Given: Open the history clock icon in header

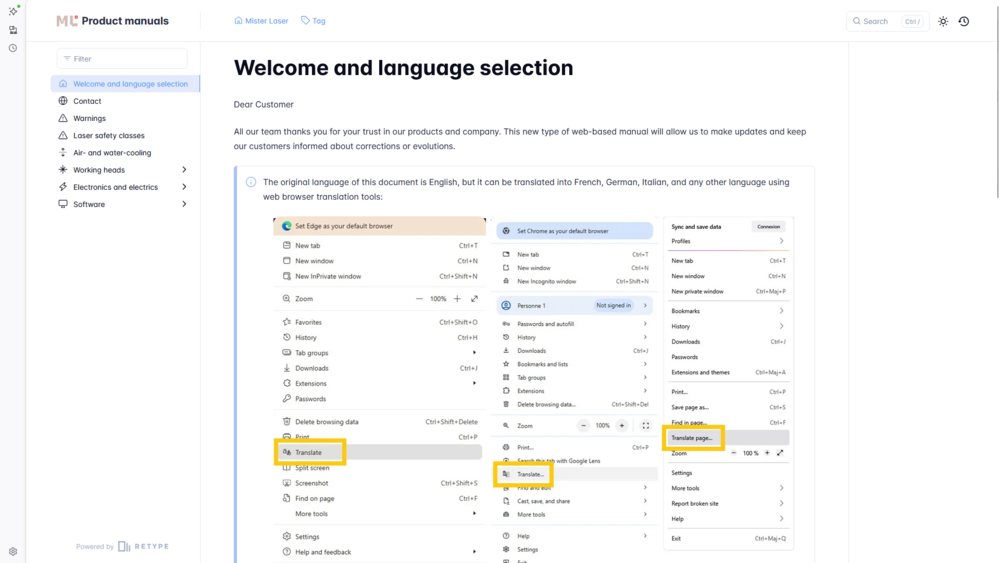Looking at the screenshot, I should pyautogui.click(x=964, y=21).
